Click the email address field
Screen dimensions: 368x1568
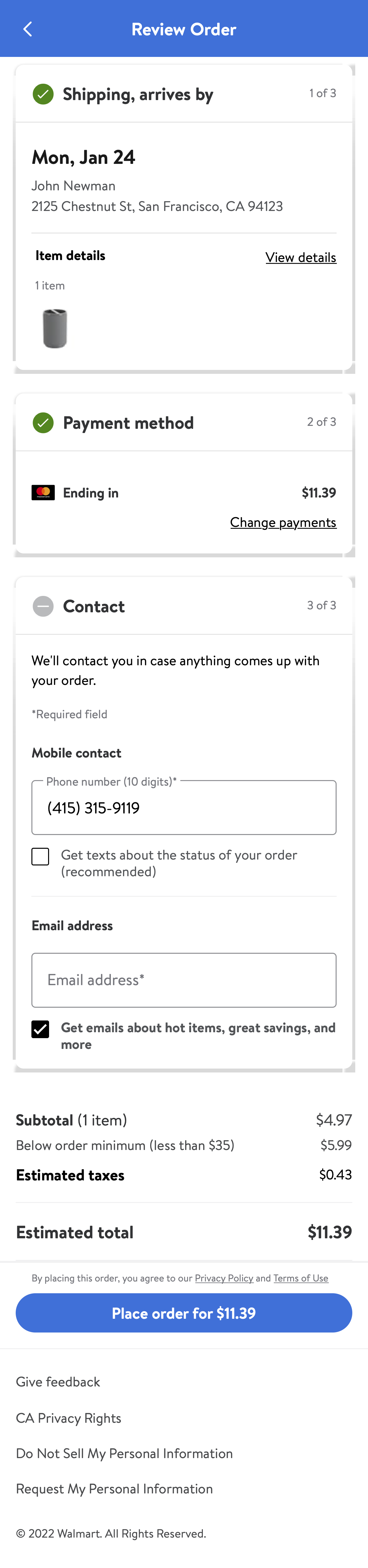(184, 980)
